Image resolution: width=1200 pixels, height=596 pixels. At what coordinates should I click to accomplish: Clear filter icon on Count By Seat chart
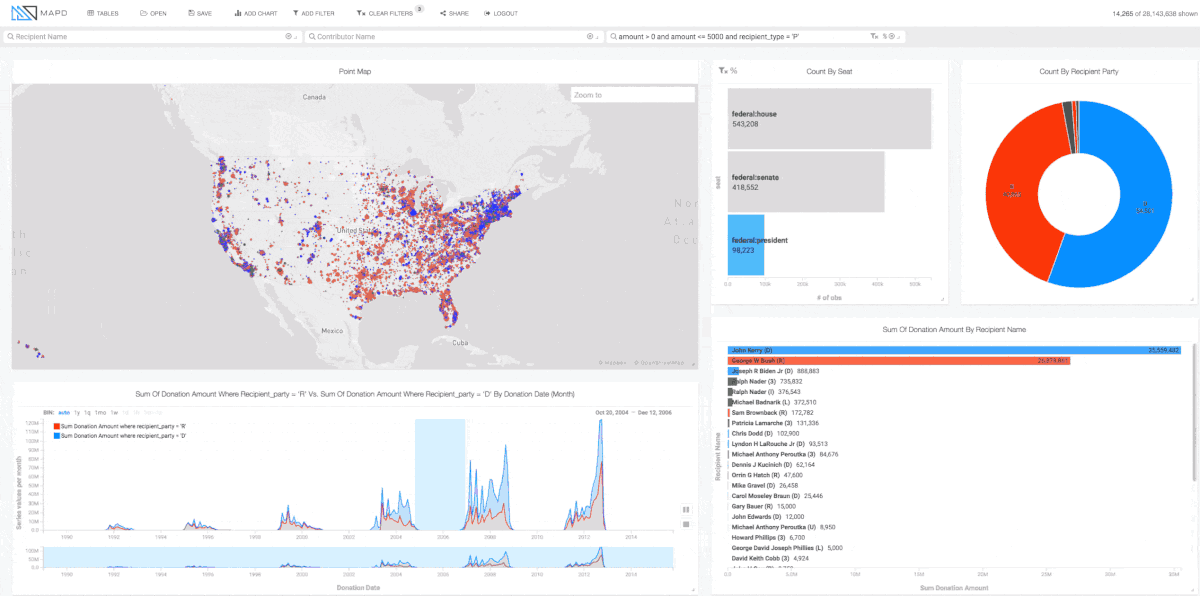tap(724, 71)
